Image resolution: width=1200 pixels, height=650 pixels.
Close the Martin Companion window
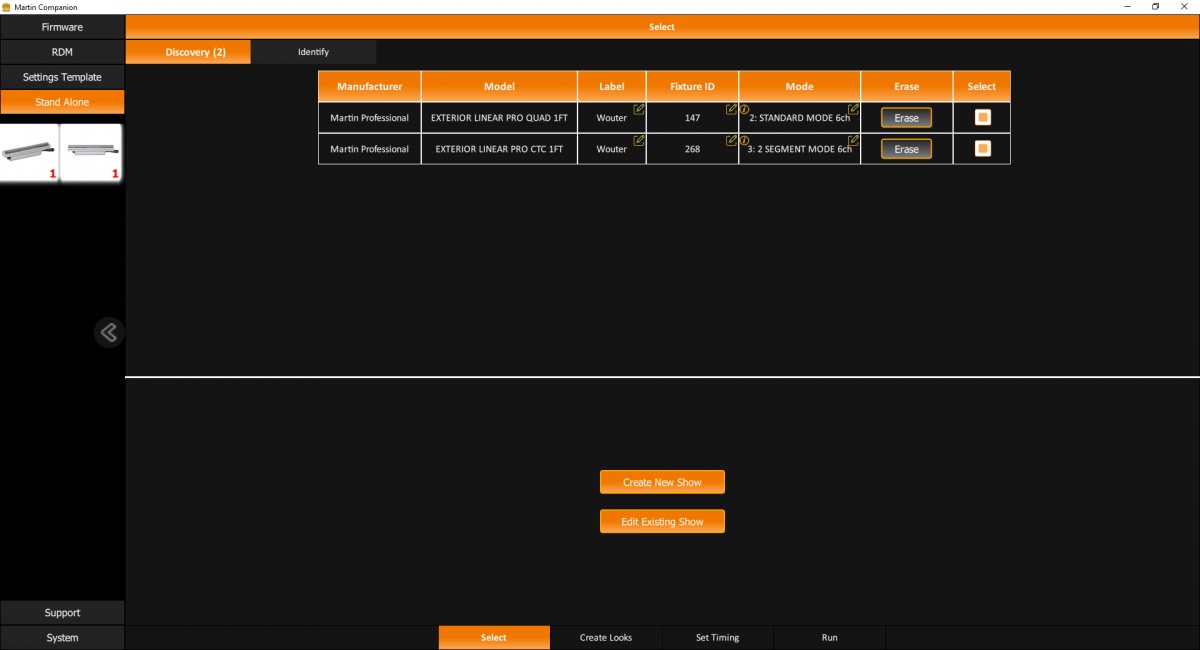1184,6
